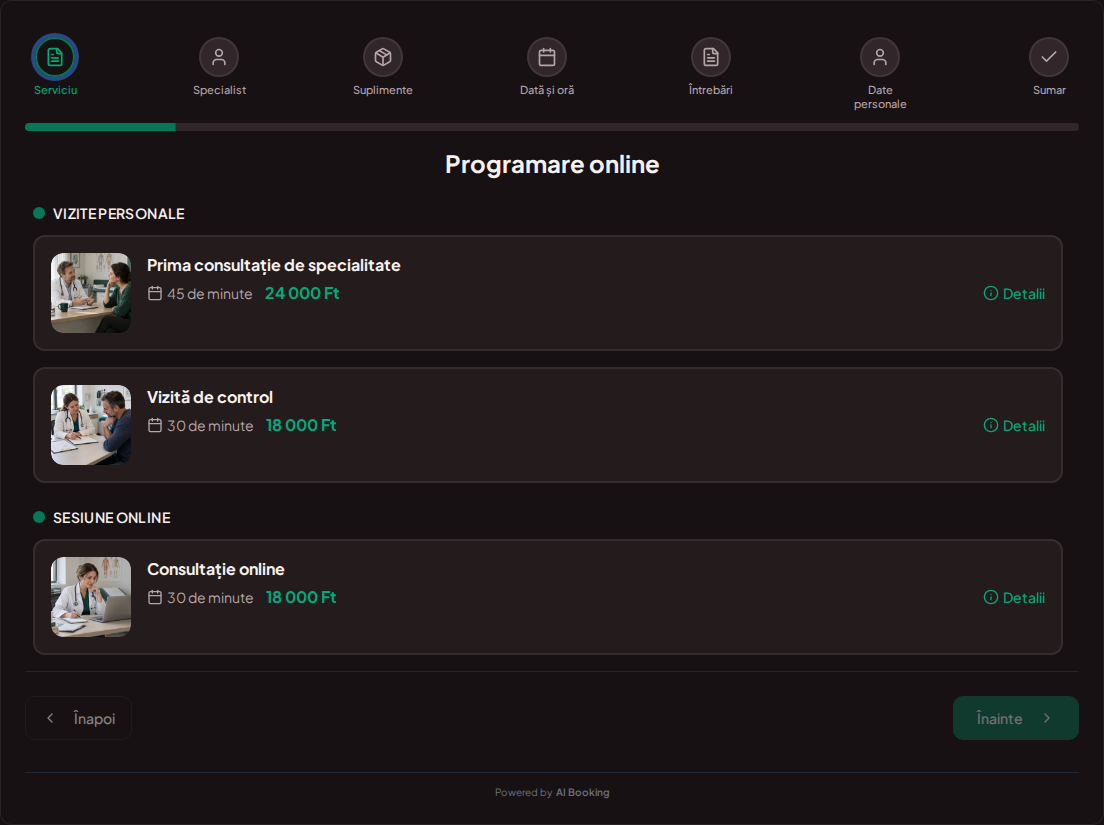Click the Programare online heading

(x=552, y=165)
